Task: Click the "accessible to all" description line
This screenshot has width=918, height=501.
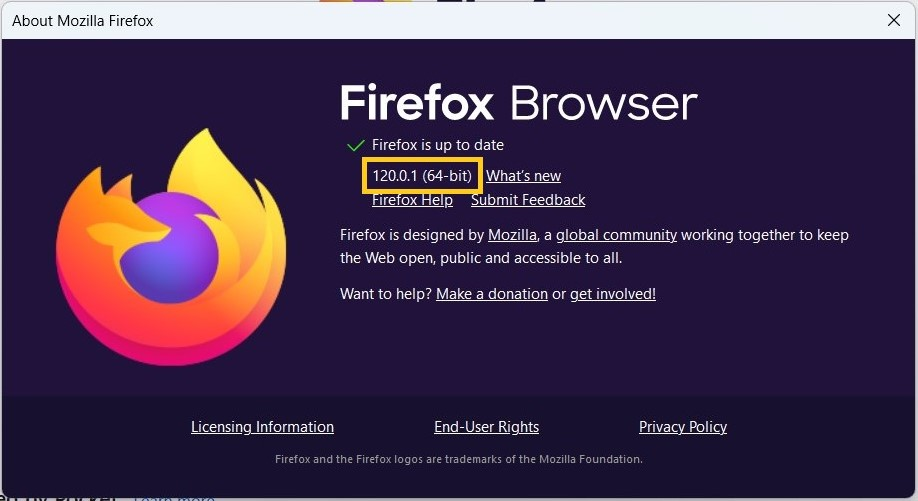Action: click(x=480, y=258)
